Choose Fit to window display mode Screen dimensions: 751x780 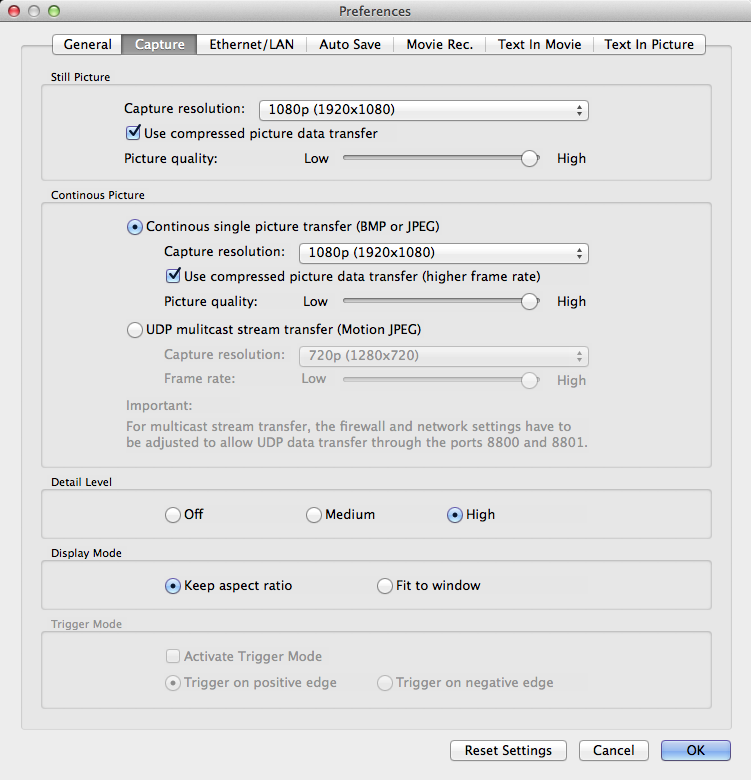(x=385, y=586)
